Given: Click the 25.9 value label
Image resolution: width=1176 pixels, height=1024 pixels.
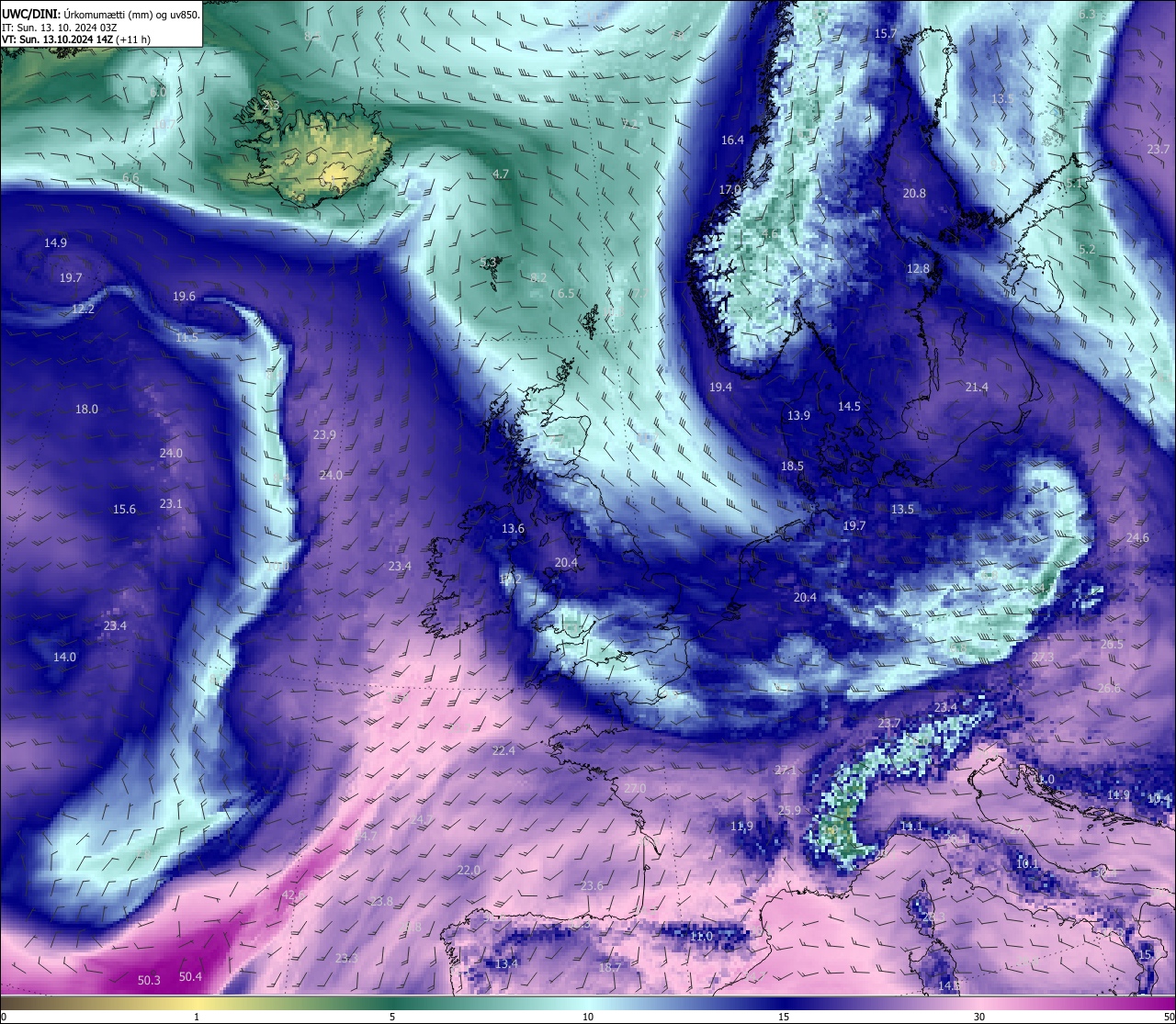Looking at the screenshot, I should pyautogui.click(x=789, y=810).
